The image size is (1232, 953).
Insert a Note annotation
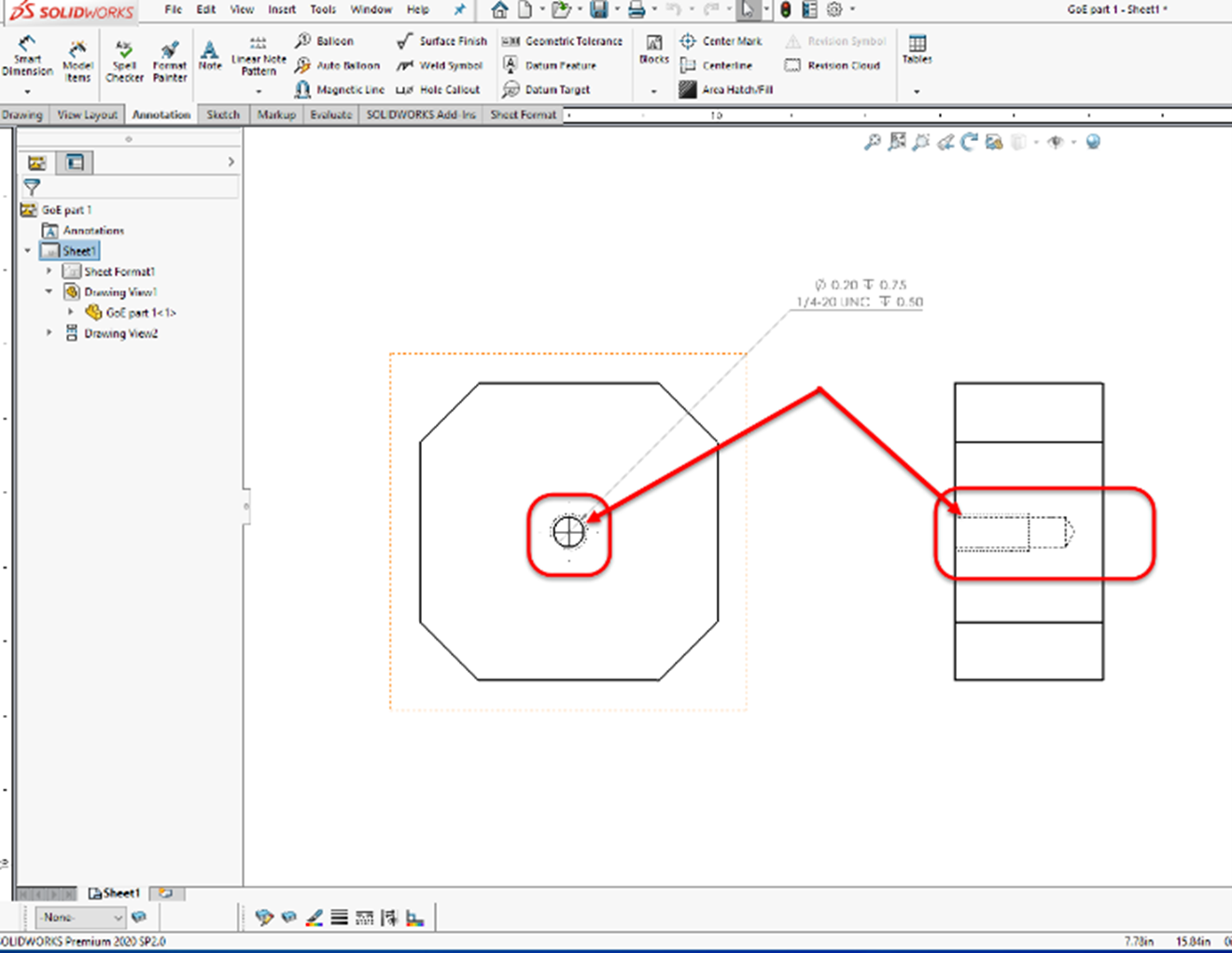[209, 56]
